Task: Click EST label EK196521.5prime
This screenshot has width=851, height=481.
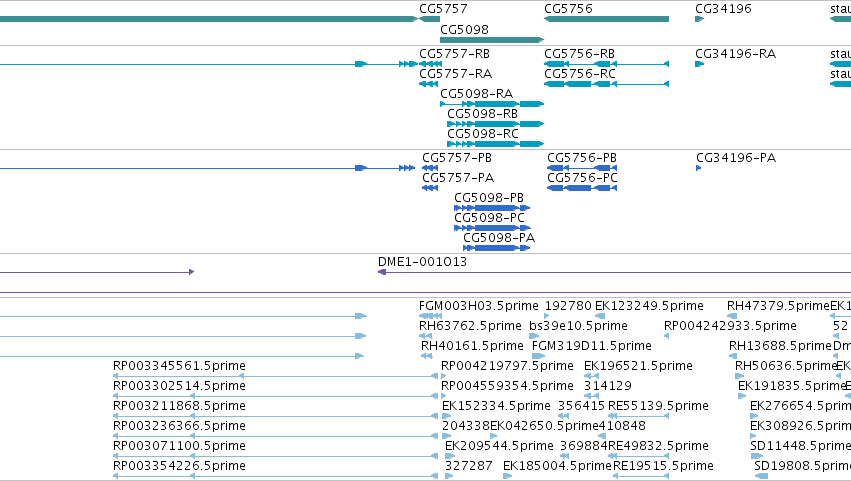Action: click(638, 366)
